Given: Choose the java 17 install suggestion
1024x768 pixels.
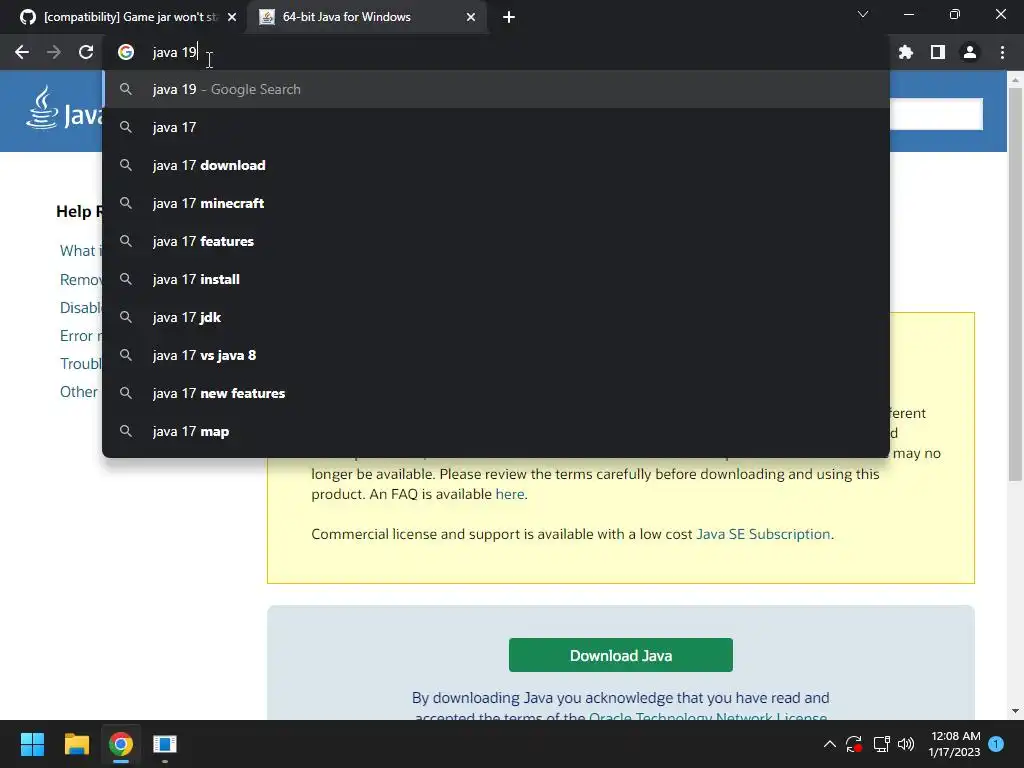Looking at the screenshot, I should (496, 279).
